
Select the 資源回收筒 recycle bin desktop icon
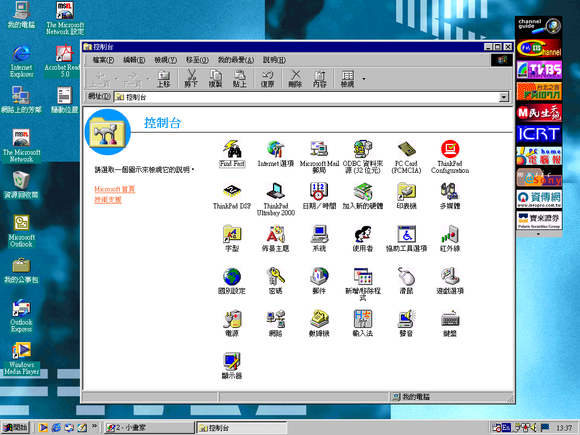click(x=21, y=185)
